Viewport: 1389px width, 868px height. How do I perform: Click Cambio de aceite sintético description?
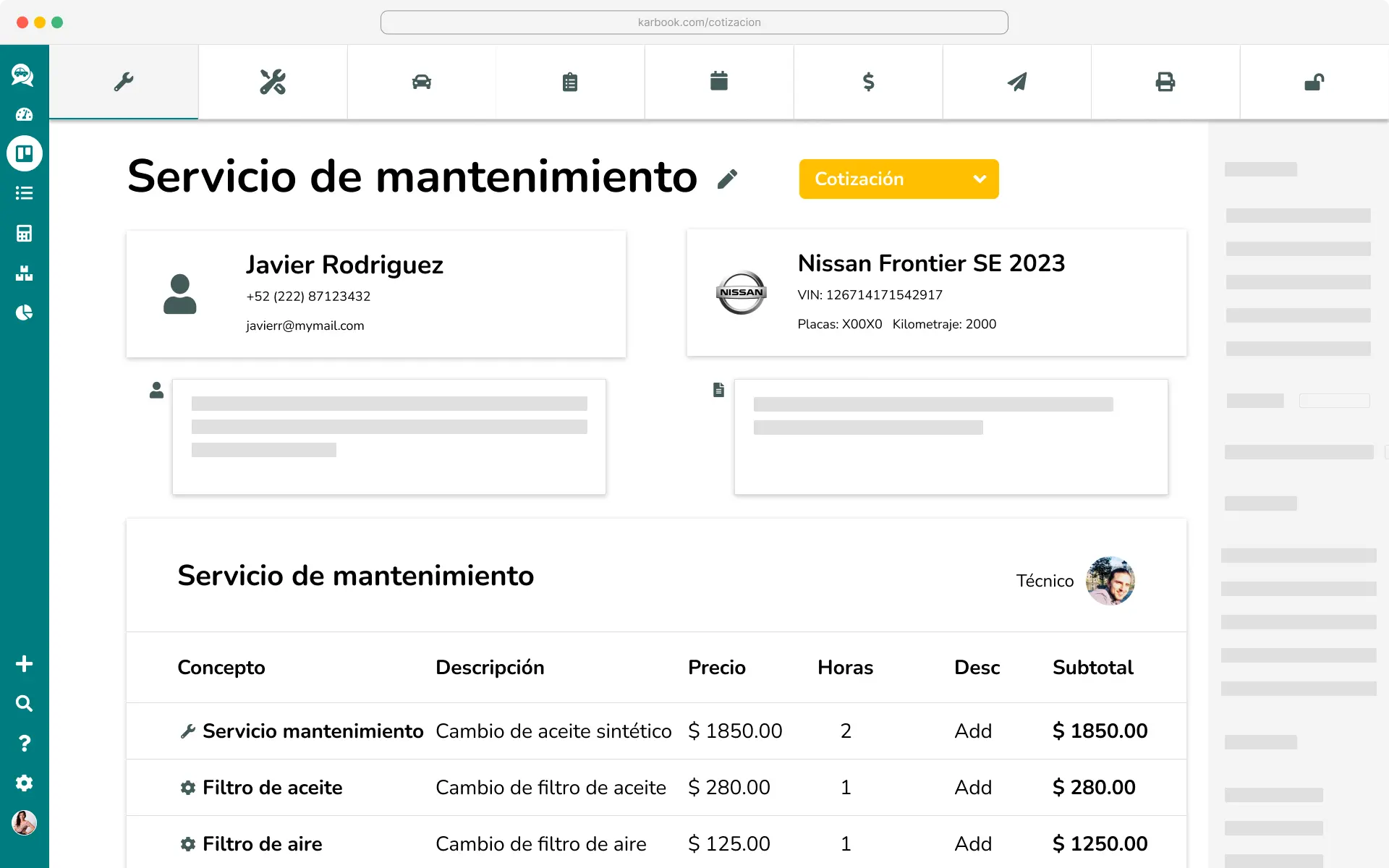pyautogui.click(x=553, y=731)
